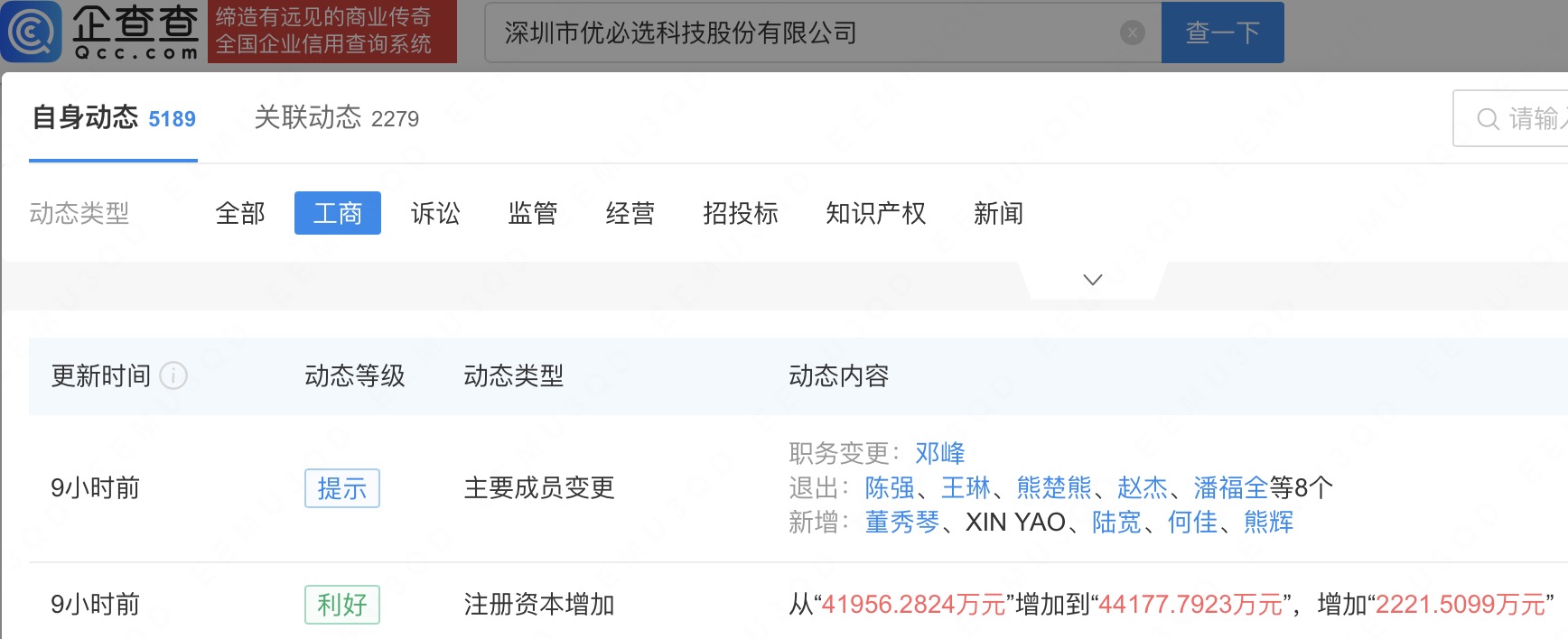The image size is (1568, 639).
Task: Click the 企查查 brand name text
Action: click(135, 23)
